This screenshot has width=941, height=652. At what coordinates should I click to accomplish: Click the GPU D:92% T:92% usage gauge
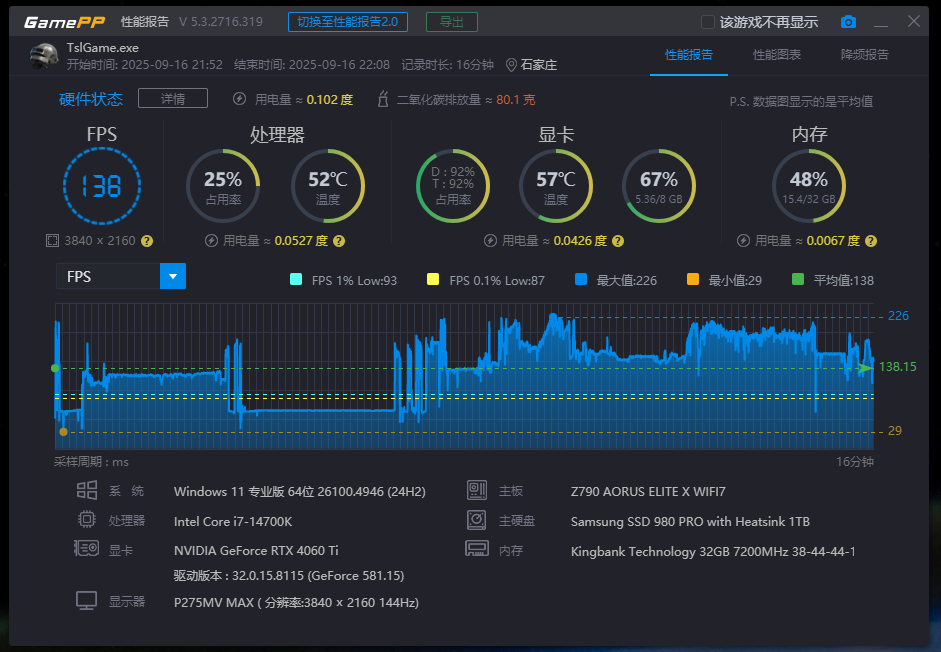pyautogui.click(x=453, y=186)
